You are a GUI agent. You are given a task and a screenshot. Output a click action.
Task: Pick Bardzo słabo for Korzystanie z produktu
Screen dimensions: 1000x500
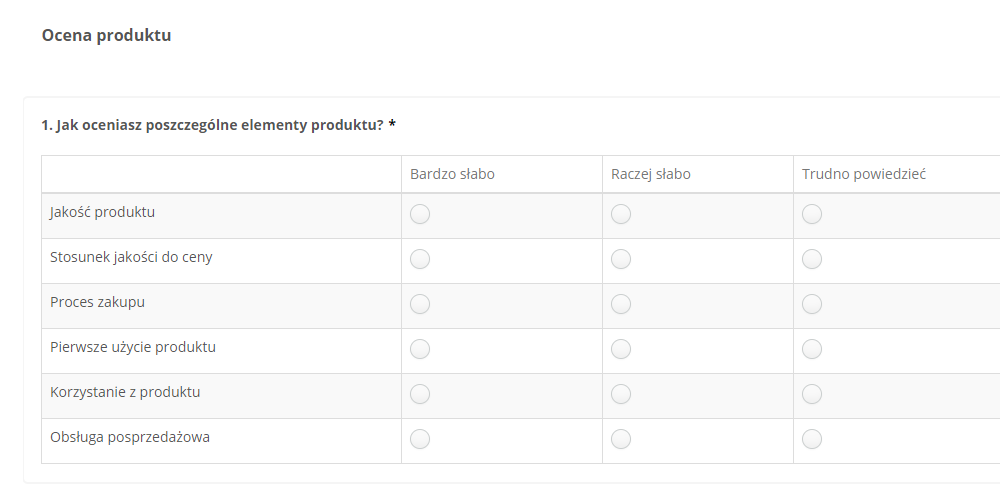coord(420,394)
